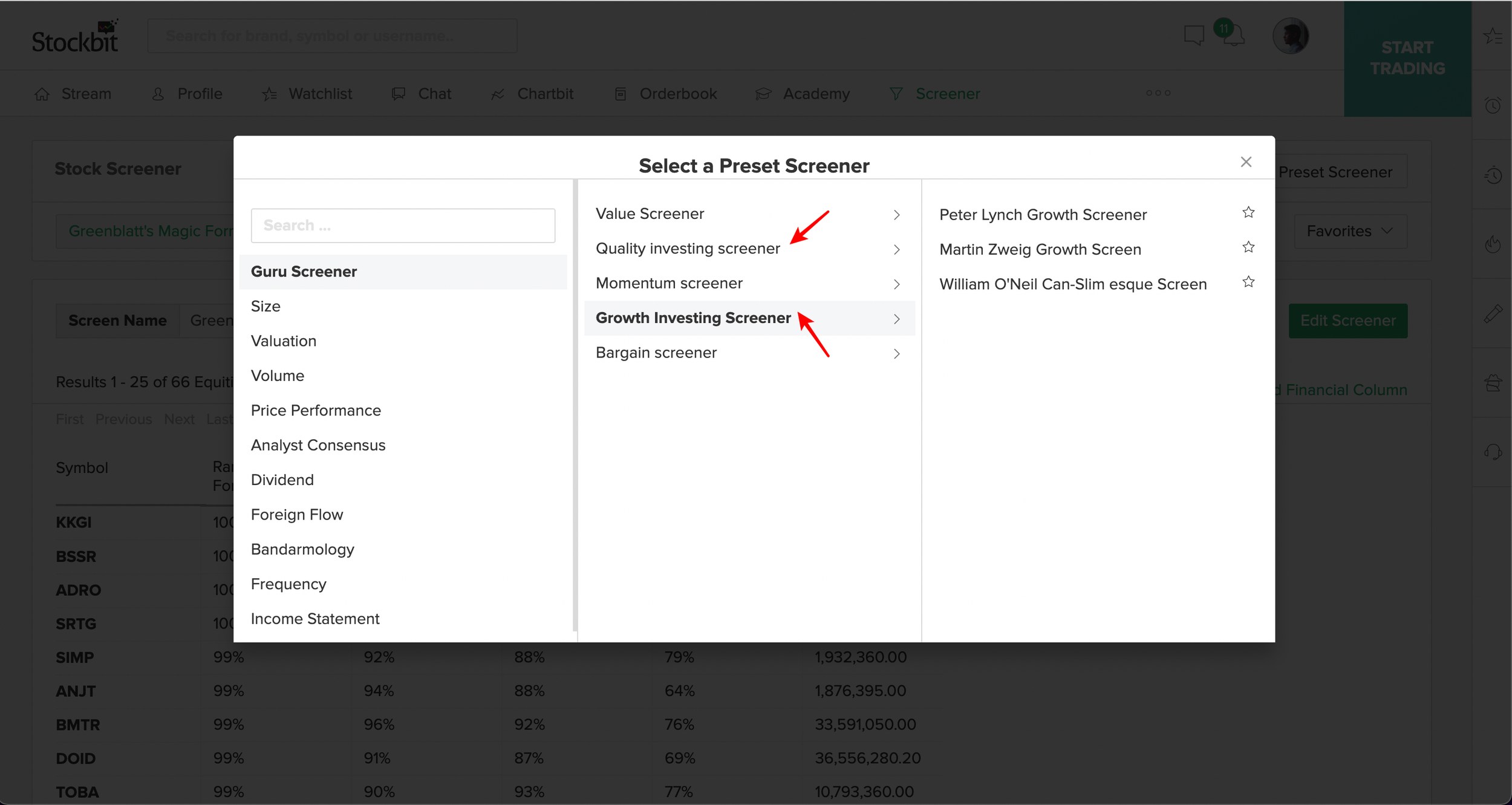
Task: Select Foreign Flow category
Action: pyautogui.click(x=403, y=515)
